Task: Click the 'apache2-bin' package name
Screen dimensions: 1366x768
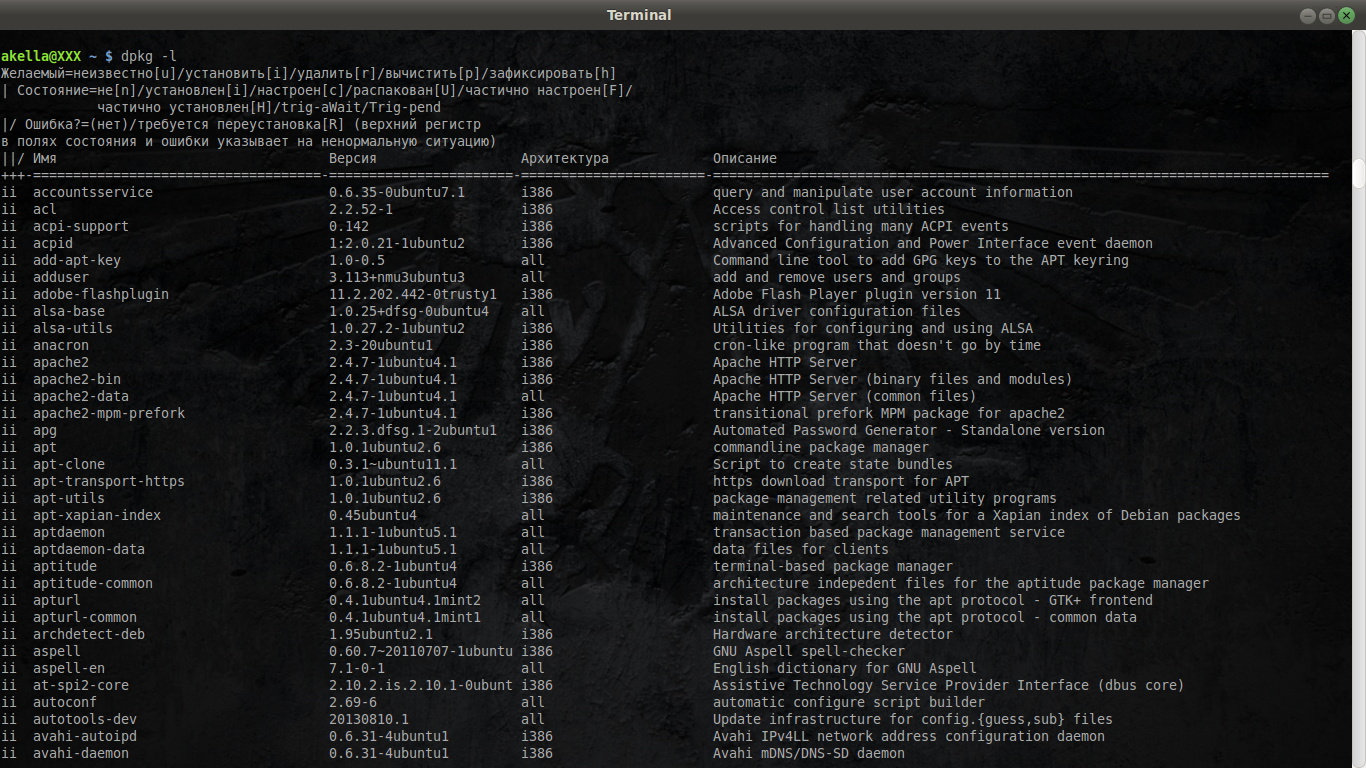Action: pos(77,379)
